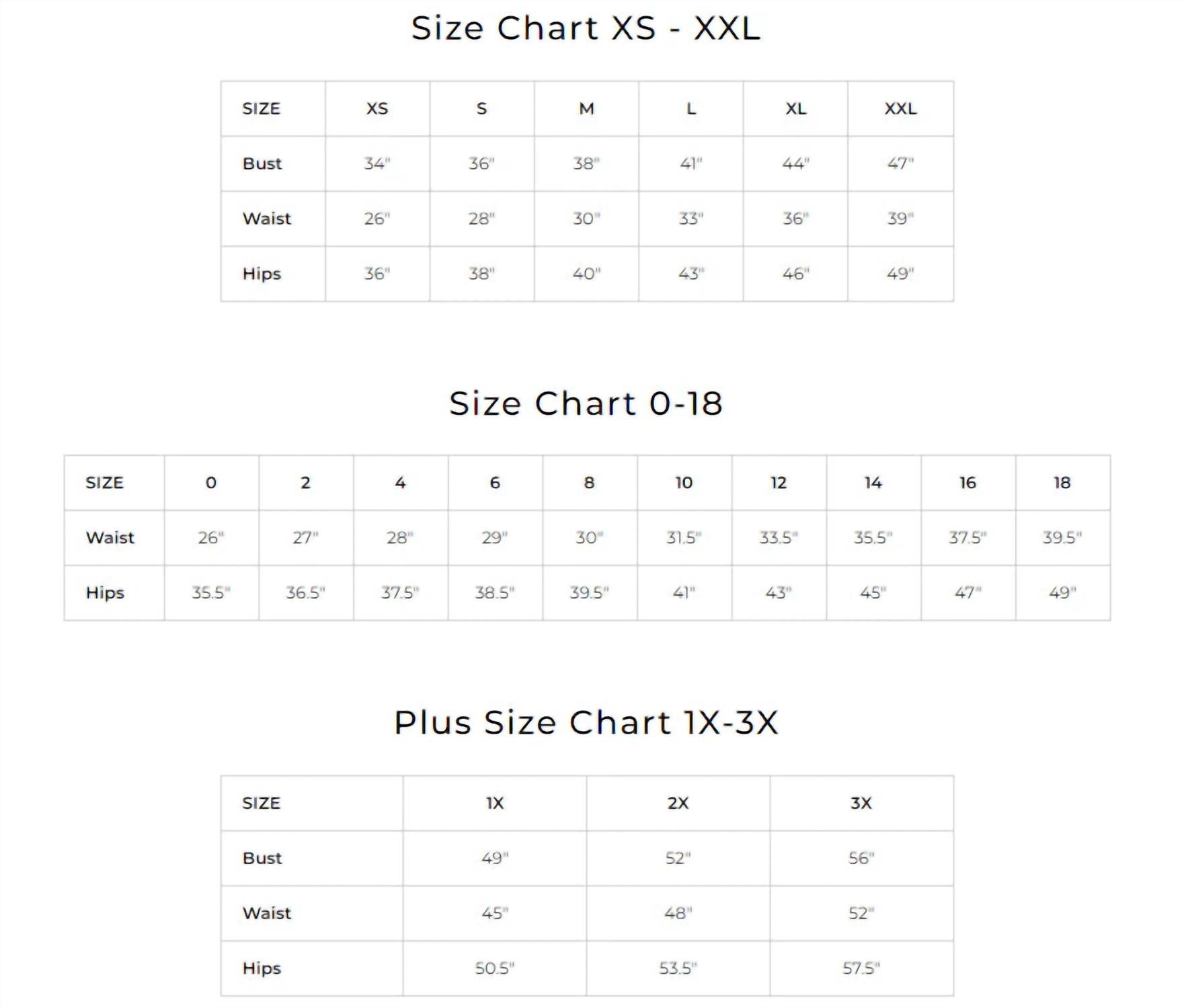
Task: Click the Size Chart 0-18 heading
Action: [586, 403]
